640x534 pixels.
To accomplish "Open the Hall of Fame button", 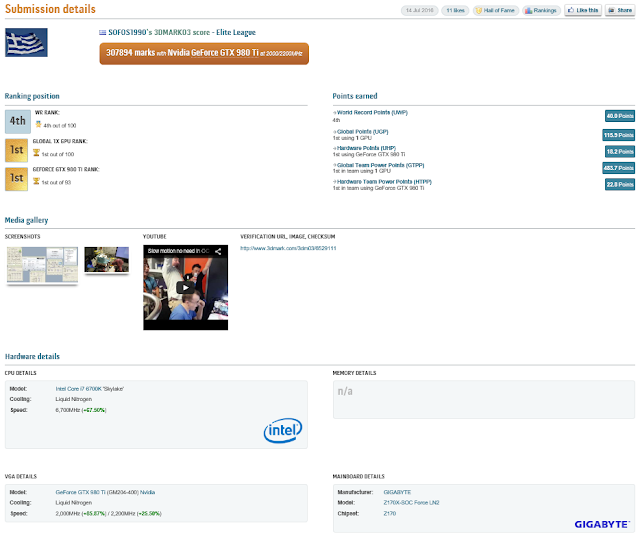I will coord(496,10).
